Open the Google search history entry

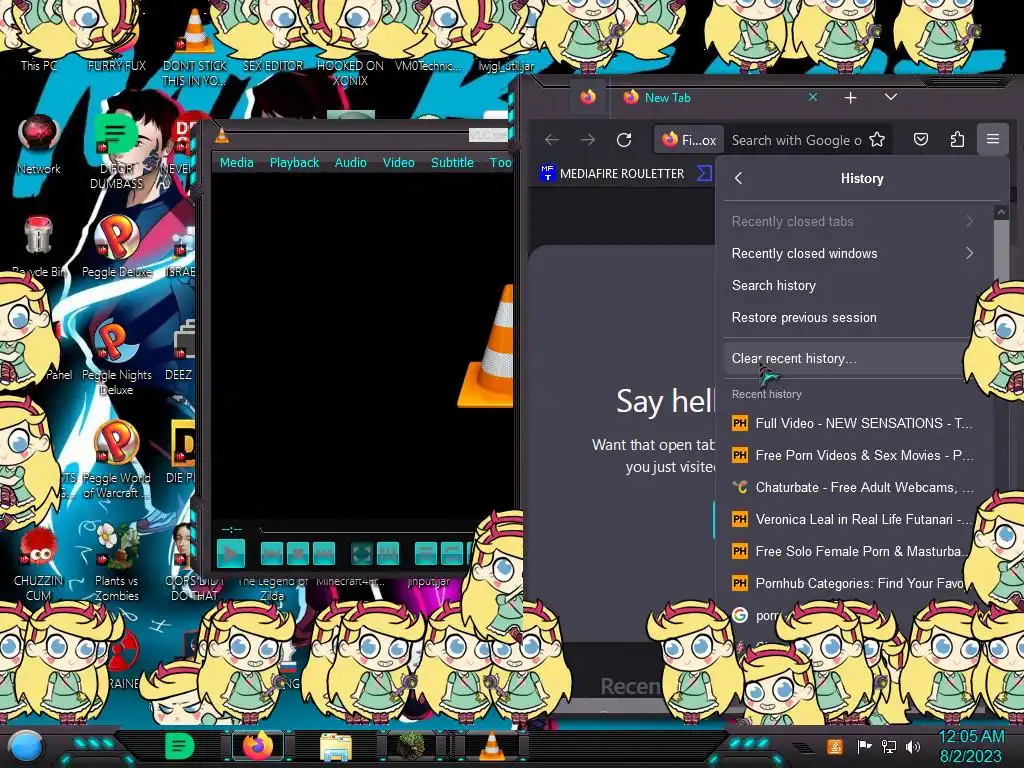point(758,615)
